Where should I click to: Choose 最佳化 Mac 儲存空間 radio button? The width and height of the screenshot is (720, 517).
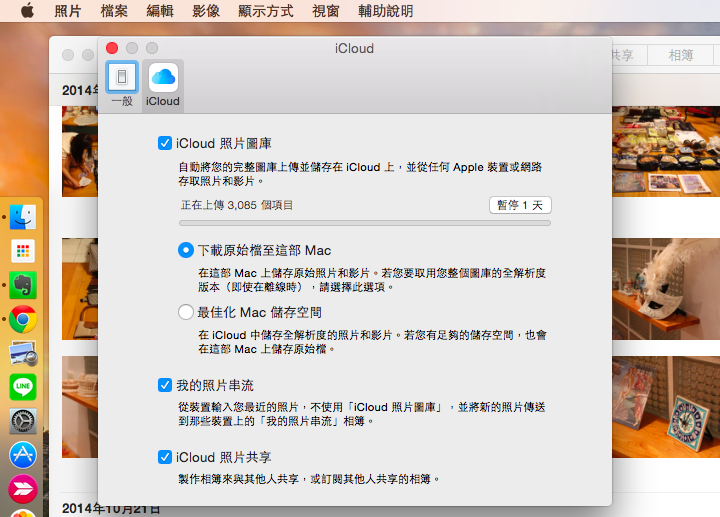pyautogui.click(x=186, y=312)
